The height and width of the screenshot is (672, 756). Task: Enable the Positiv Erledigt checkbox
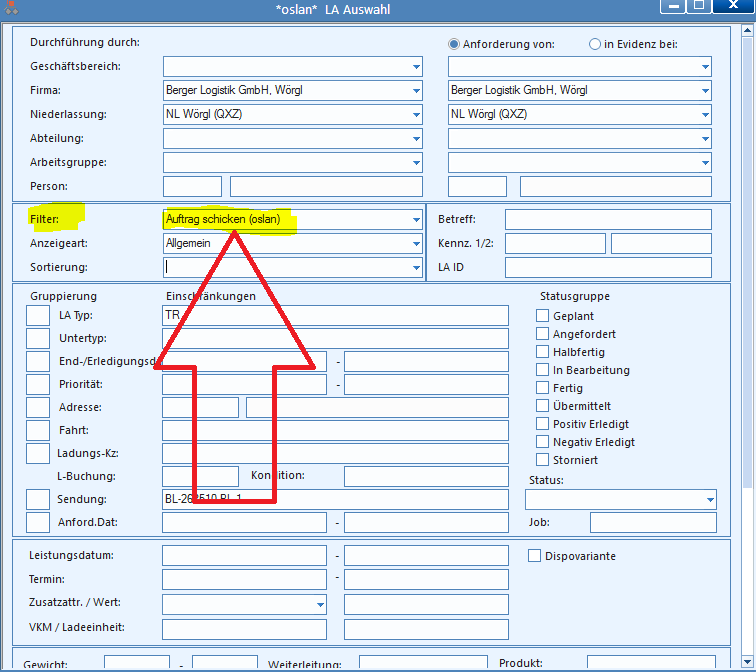(x=542, y=424)
